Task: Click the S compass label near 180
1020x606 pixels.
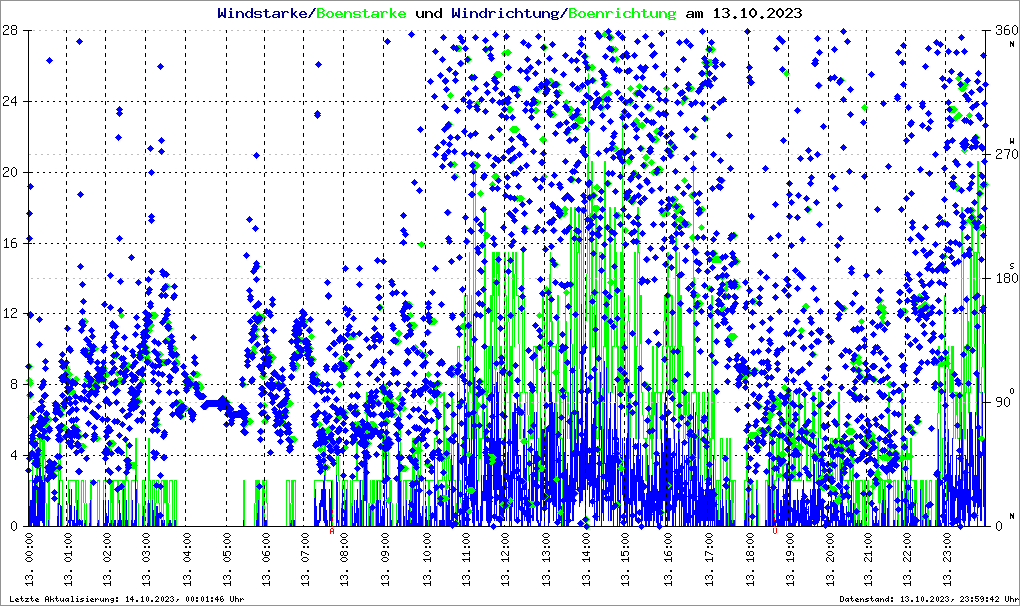Action: point(1011,265)
